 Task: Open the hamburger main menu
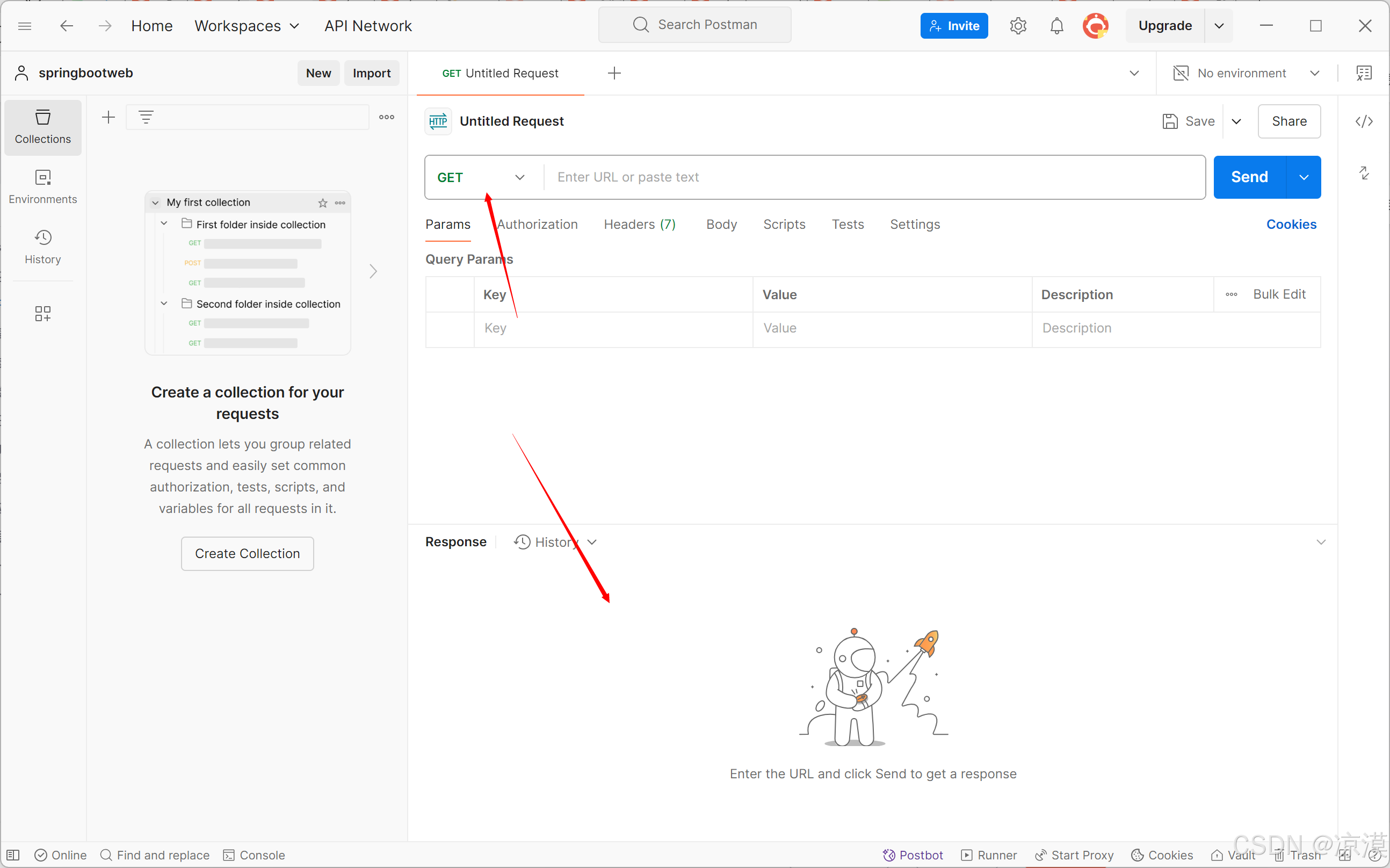click(25, 26)
